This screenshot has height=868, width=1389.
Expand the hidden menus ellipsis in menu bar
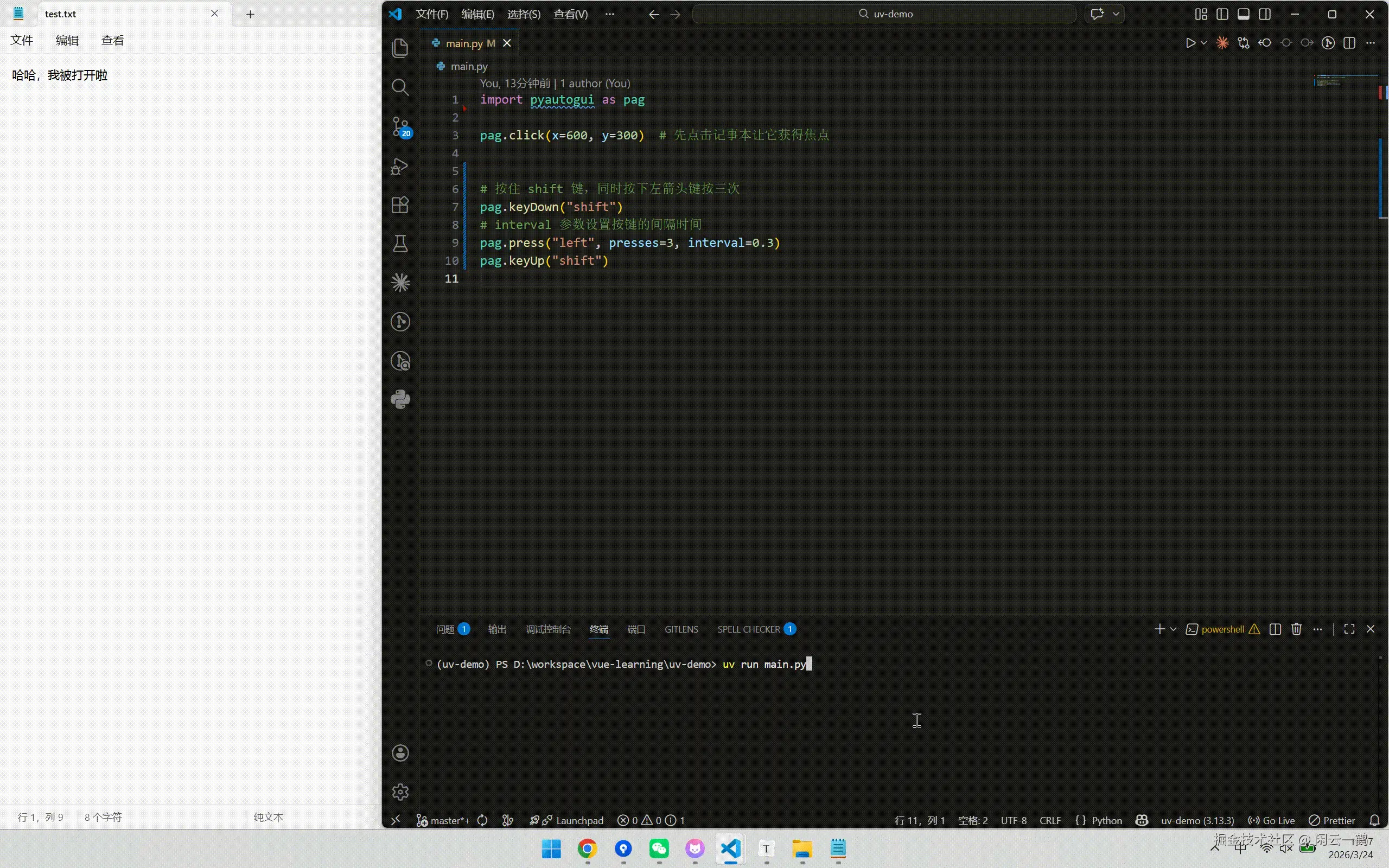click(609, 14)
